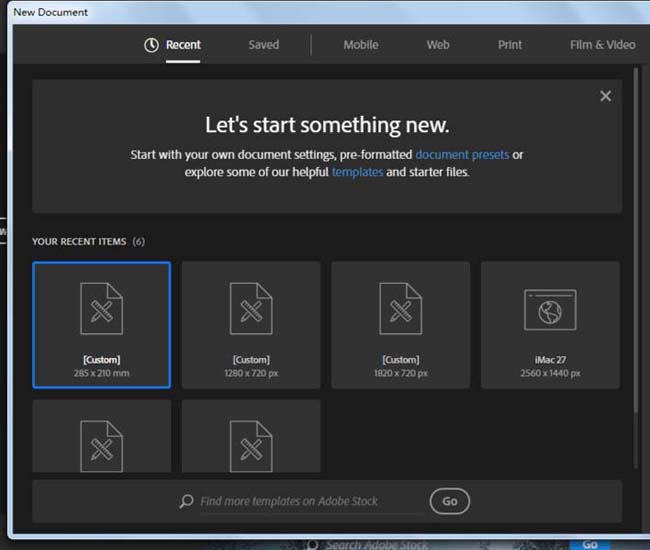Open the Mobile presets tab
The width and height of the screenshot is (650, 550).
[x=361, y=45]
